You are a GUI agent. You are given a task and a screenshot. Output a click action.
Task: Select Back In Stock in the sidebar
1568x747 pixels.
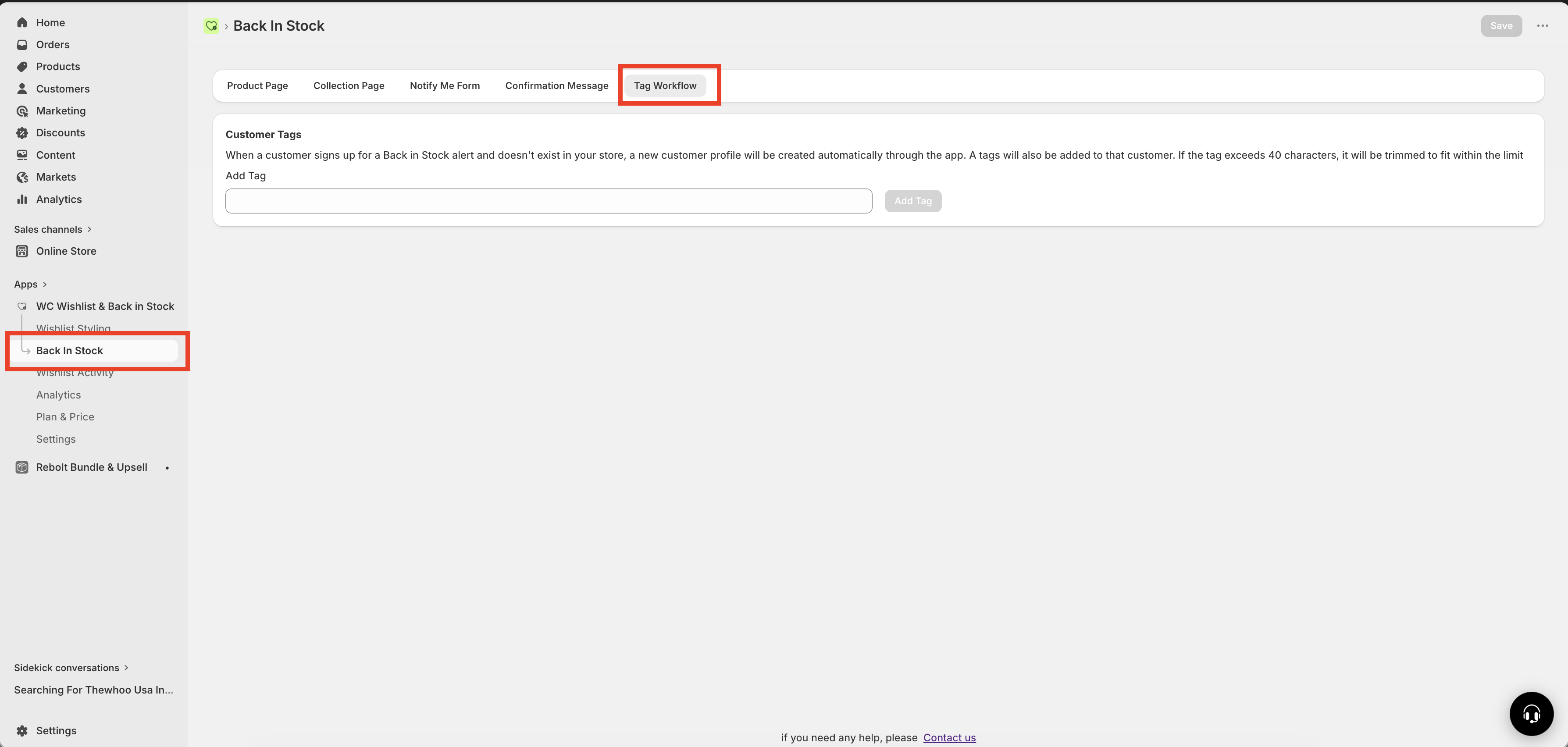(94, 351)
